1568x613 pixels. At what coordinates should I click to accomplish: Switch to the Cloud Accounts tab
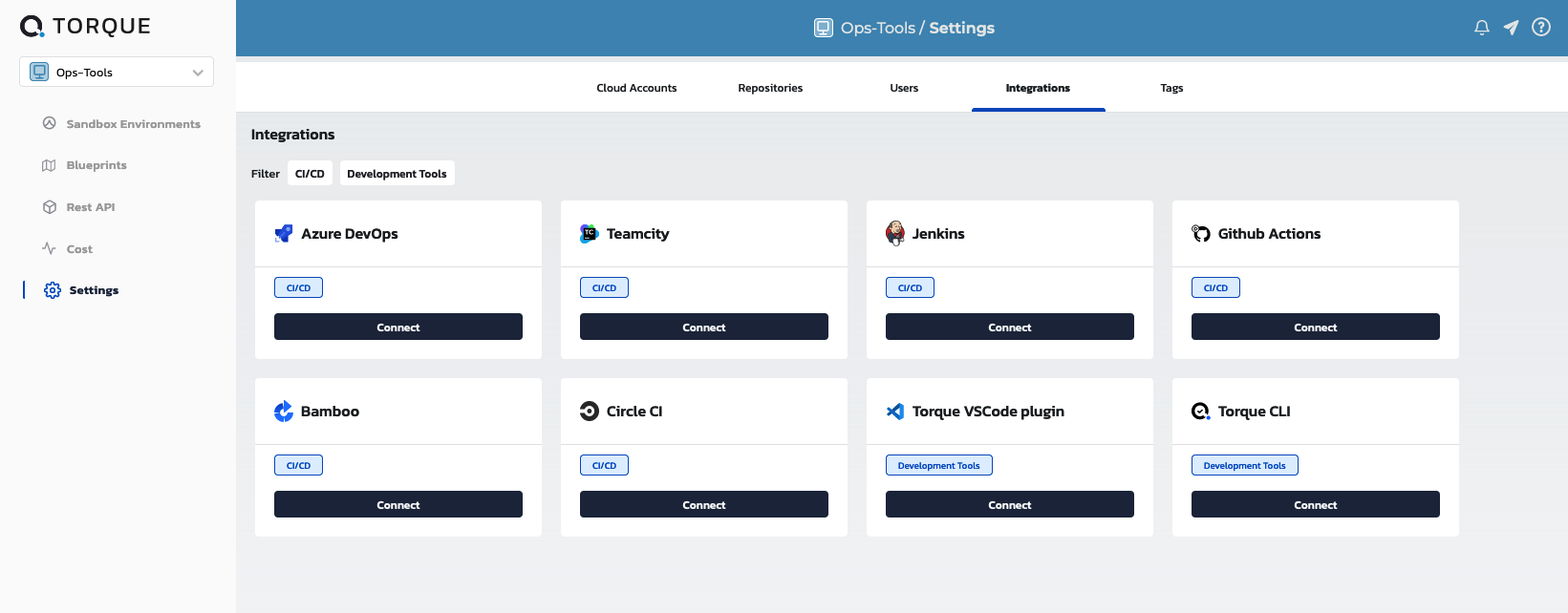(x=636, y=88)
